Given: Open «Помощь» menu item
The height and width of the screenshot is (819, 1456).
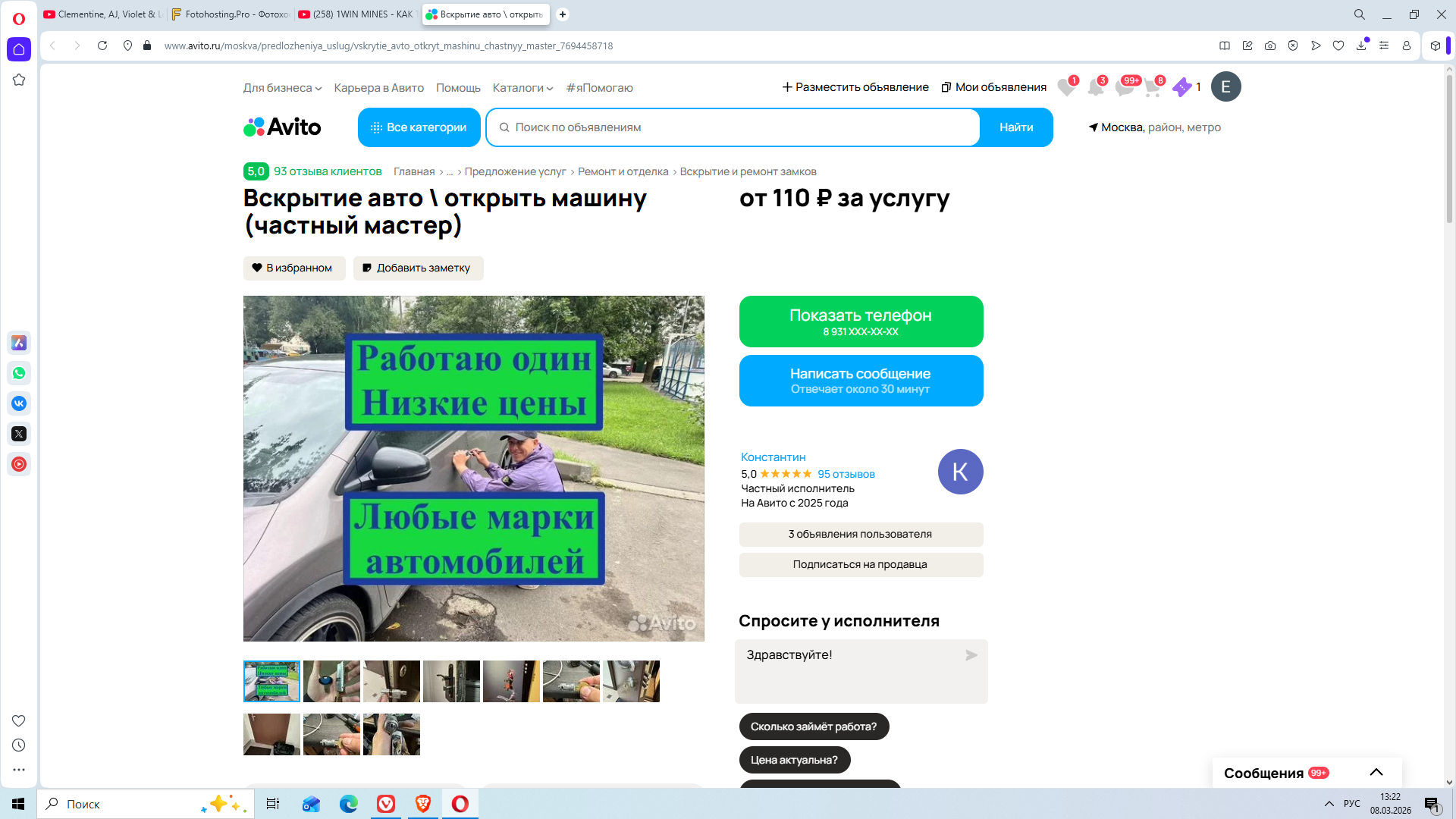Looking at the screenshot, I should (458, 88).
